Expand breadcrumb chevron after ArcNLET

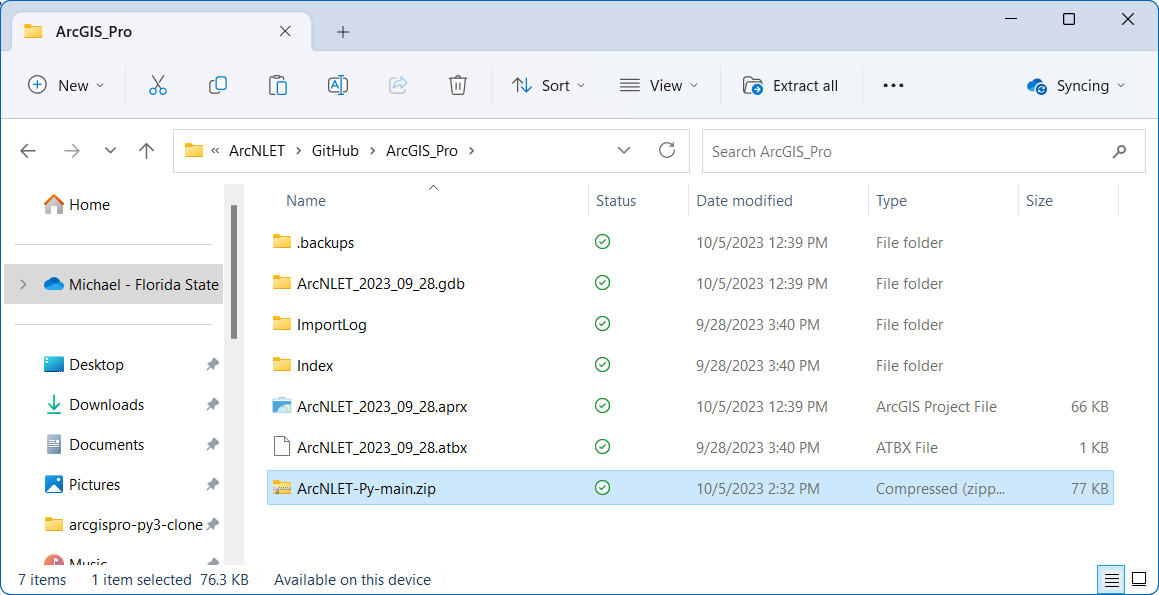click(x=299, y=152)
